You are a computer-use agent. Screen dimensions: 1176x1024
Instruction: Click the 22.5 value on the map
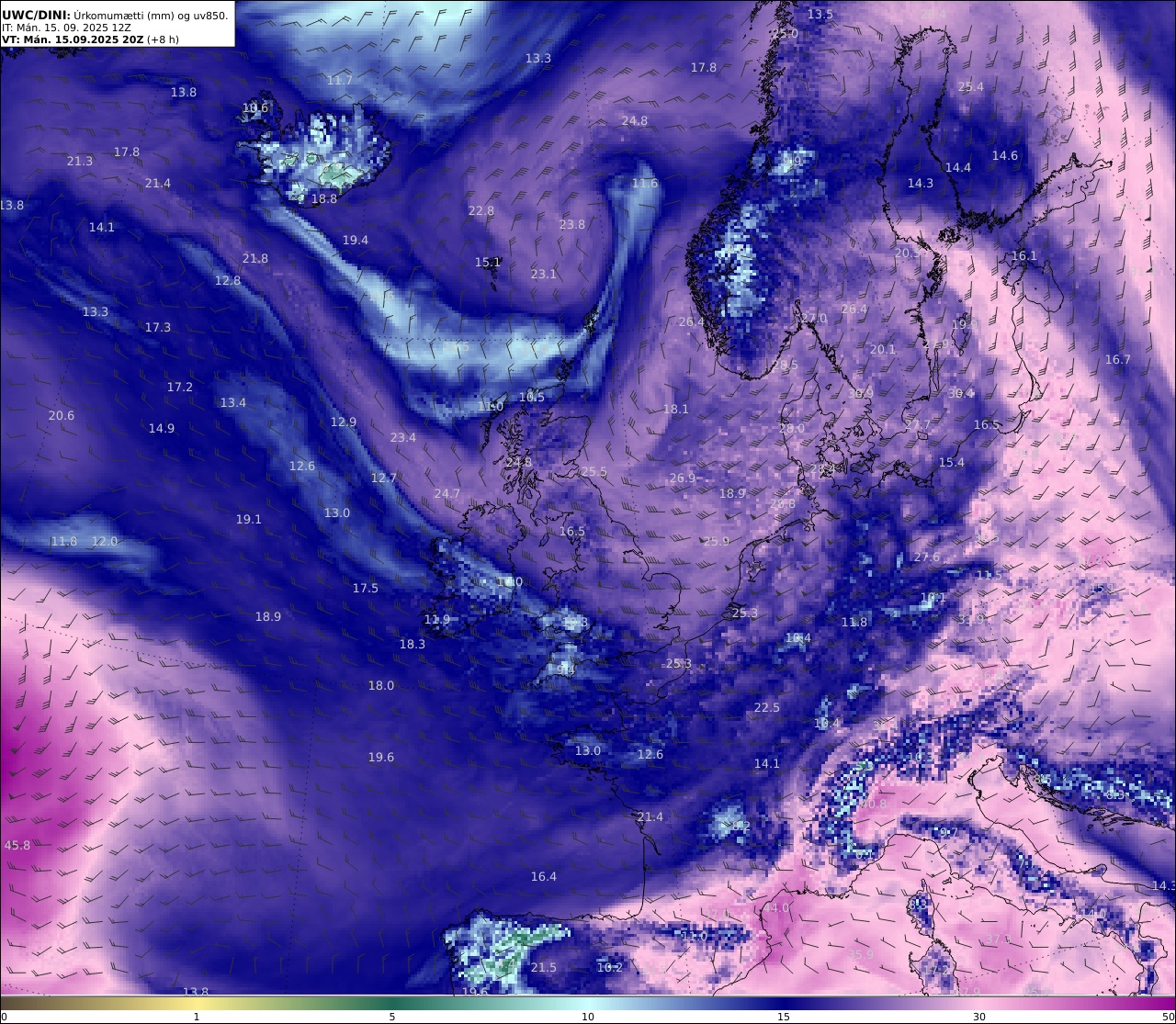click(x=767, y=708)
